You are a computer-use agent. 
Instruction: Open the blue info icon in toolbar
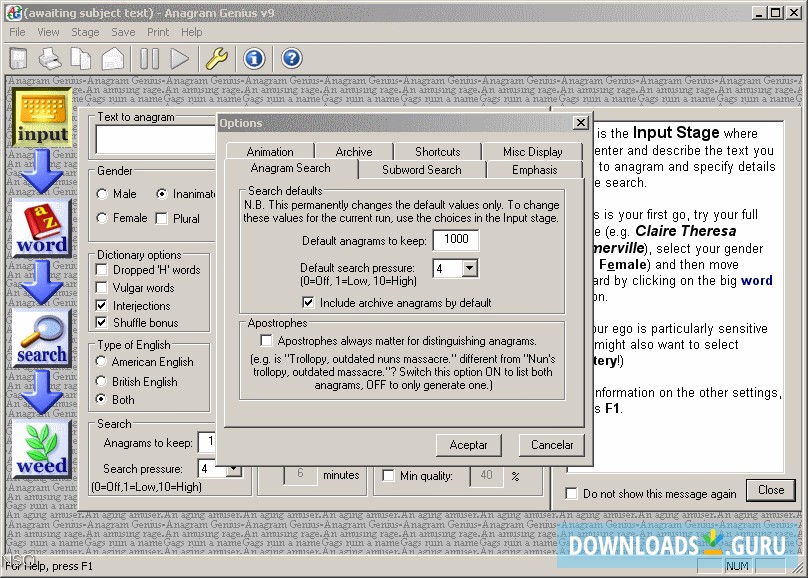[254, 59]
